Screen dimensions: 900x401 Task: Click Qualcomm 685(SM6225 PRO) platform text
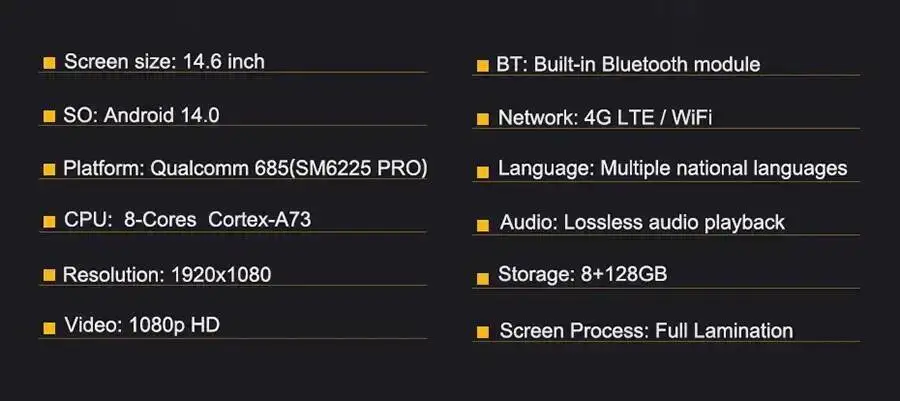[289, 169]
